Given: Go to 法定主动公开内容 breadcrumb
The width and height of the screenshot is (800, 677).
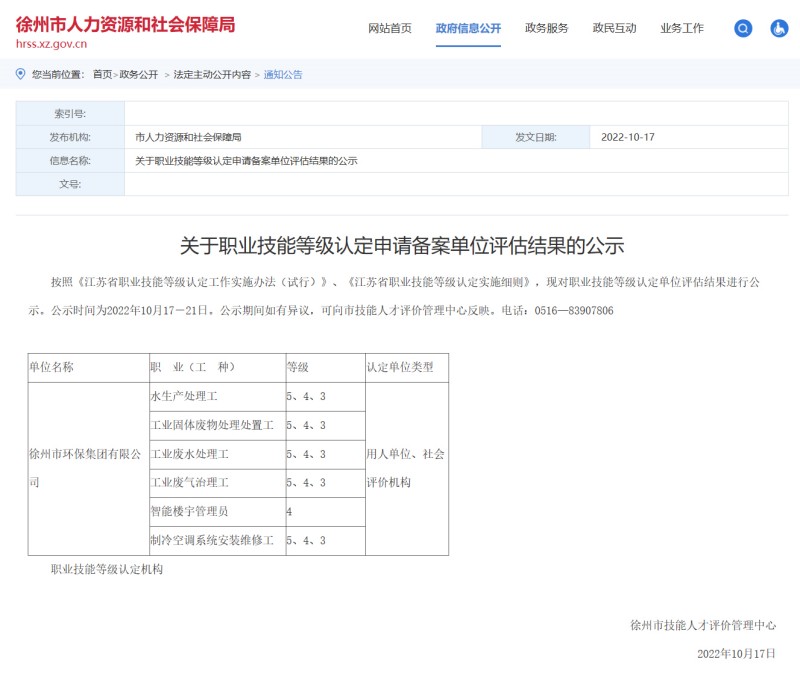Looking at the screenshot, I should pos(212,75).
